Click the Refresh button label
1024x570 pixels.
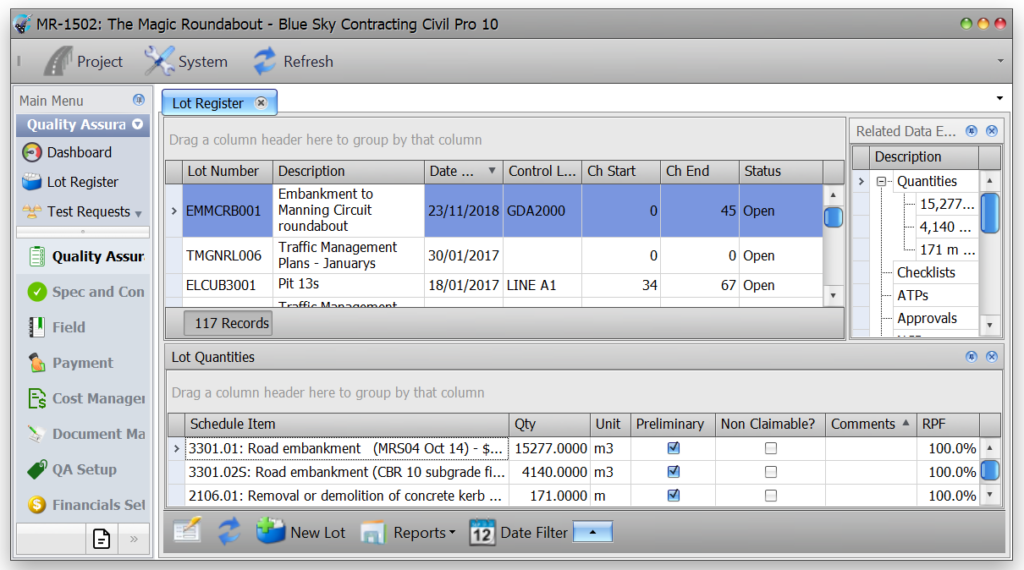click(308, 61)
